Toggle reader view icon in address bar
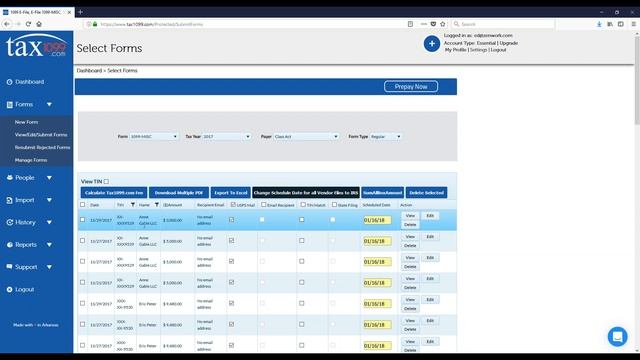Viewport: 640px width, 360px height. tap(410, 24)
